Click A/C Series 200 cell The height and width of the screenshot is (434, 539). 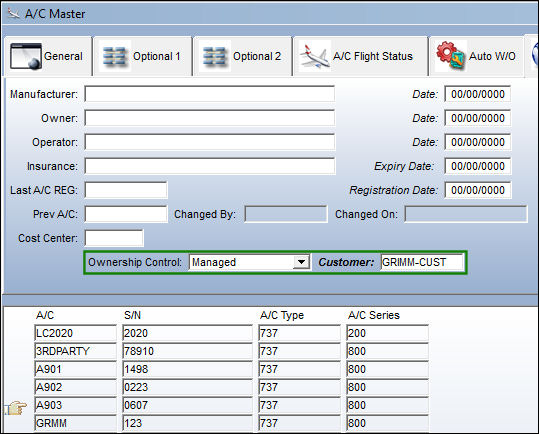click(x=388, y=333)
